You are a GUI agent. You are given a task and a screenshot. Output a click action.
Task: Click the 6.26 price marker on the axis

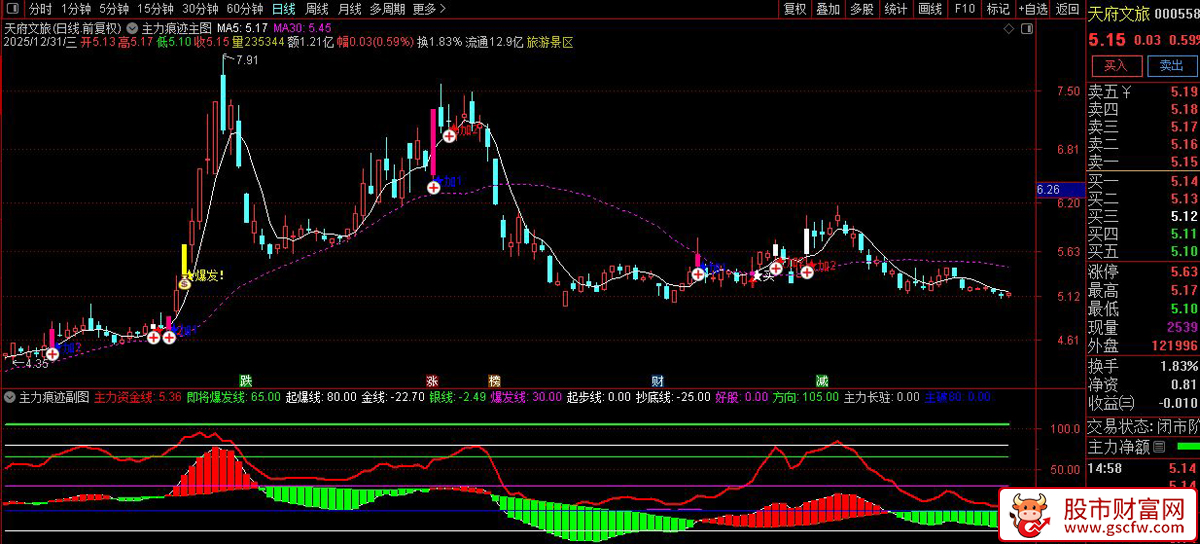[1049, 189]
